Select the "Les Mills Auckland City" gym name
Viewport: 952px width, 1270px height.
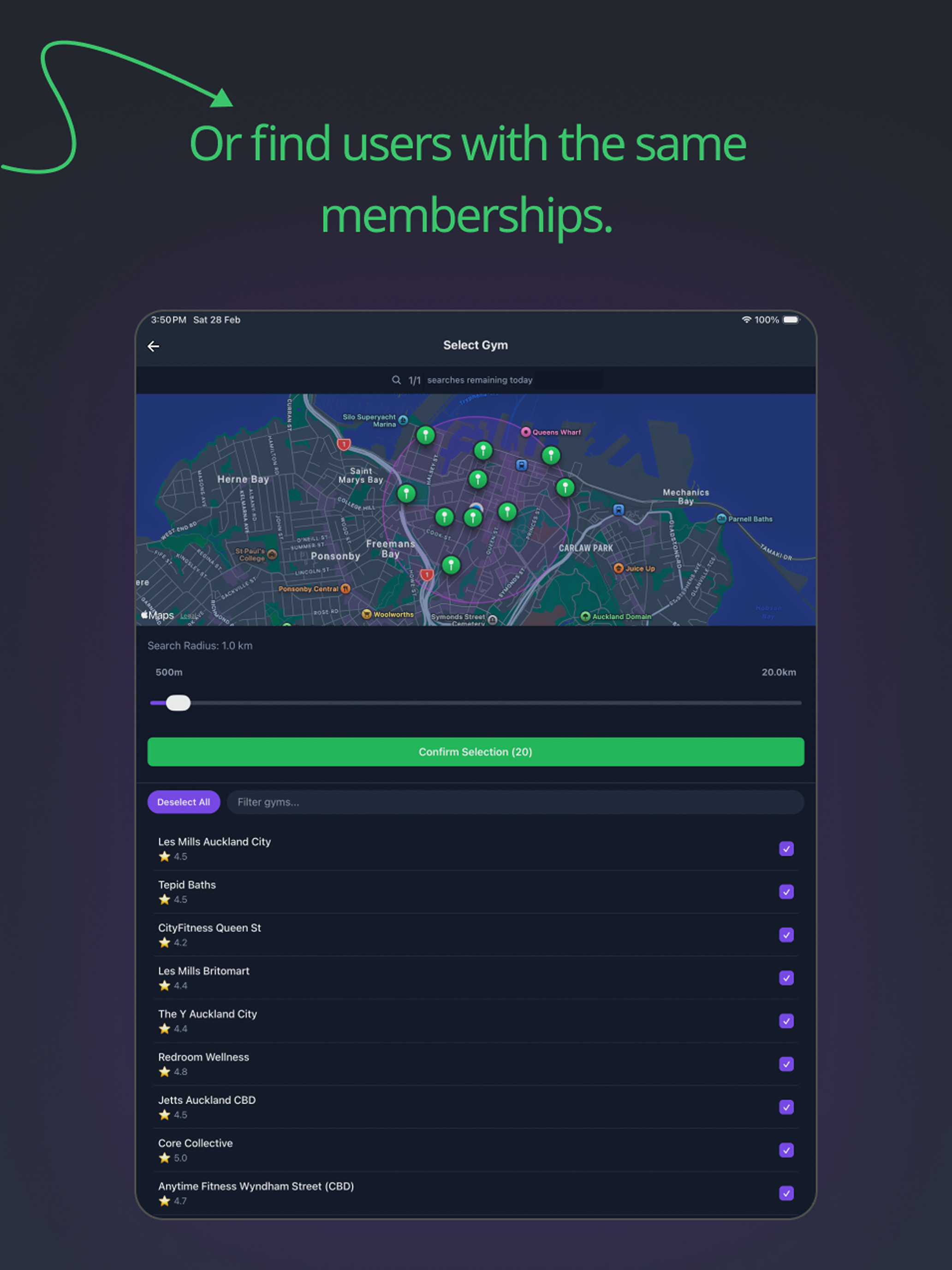[214, 842]
